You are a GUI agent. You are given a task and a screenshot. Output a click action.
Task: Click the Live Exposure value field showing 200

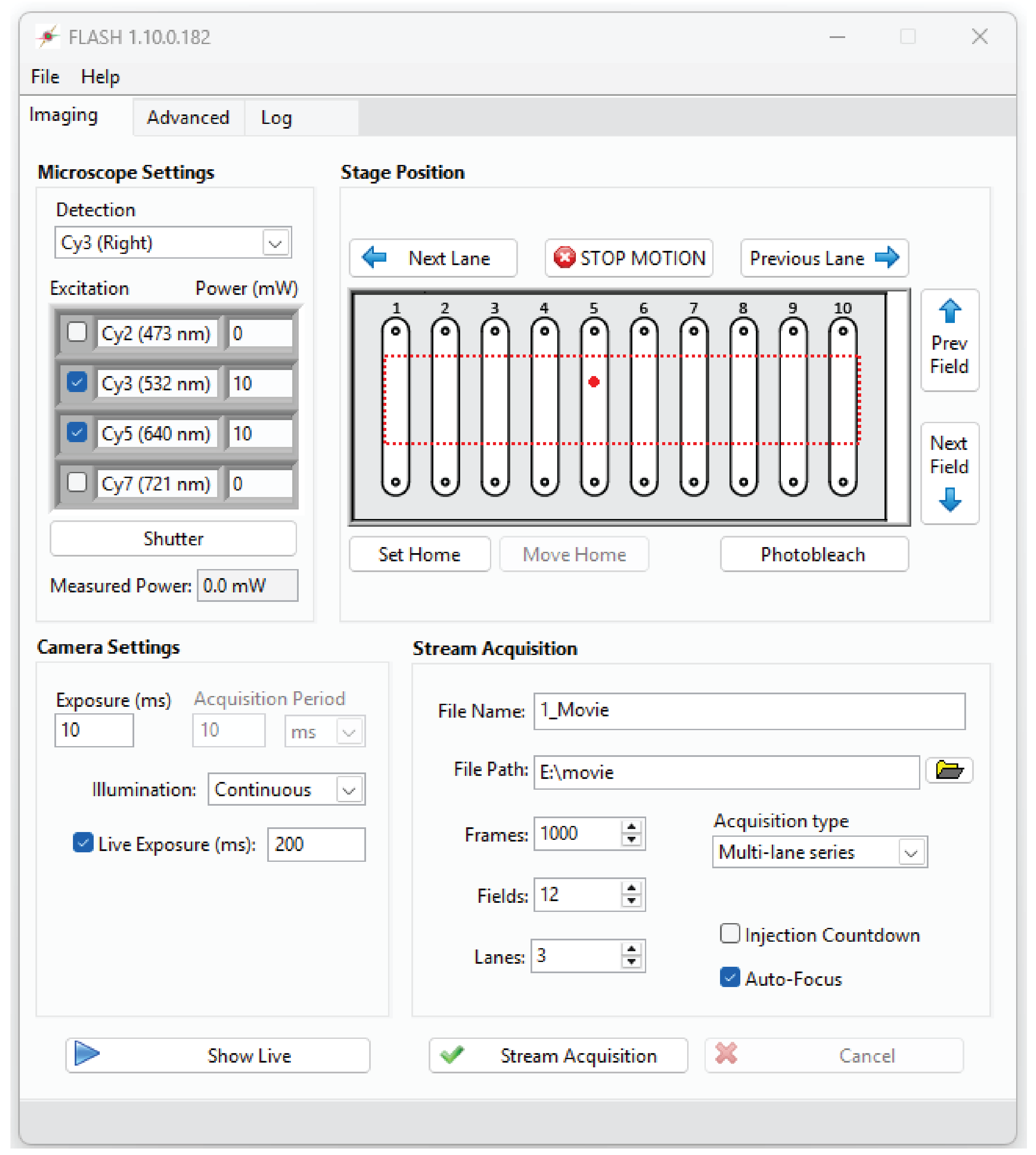click(x=316, y=844)
